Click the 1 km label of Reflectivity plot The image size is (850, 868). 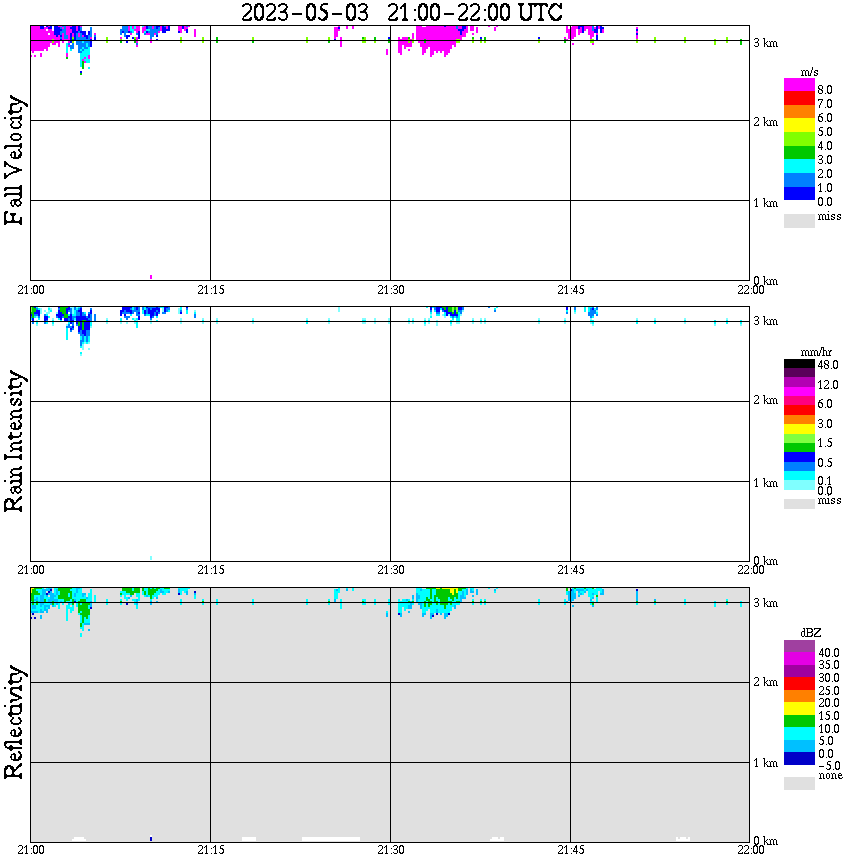point(765,763)
